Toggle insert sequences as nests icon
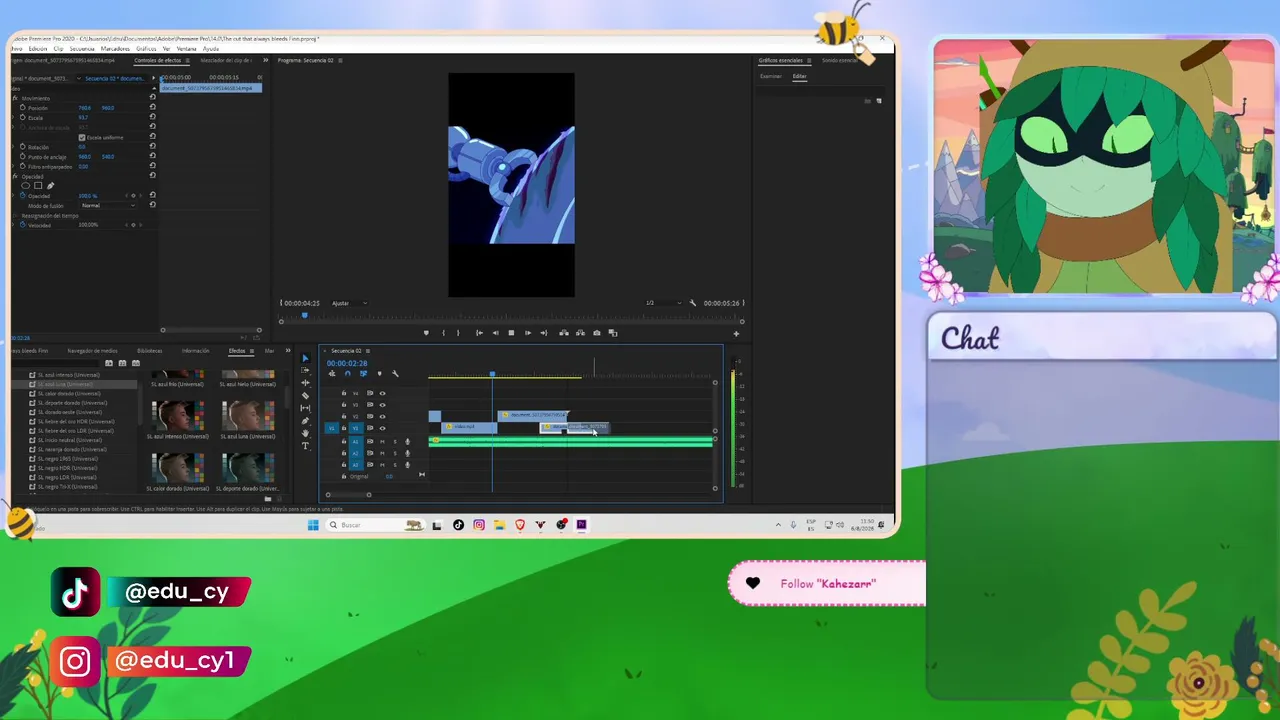 [x=332, y=374]
